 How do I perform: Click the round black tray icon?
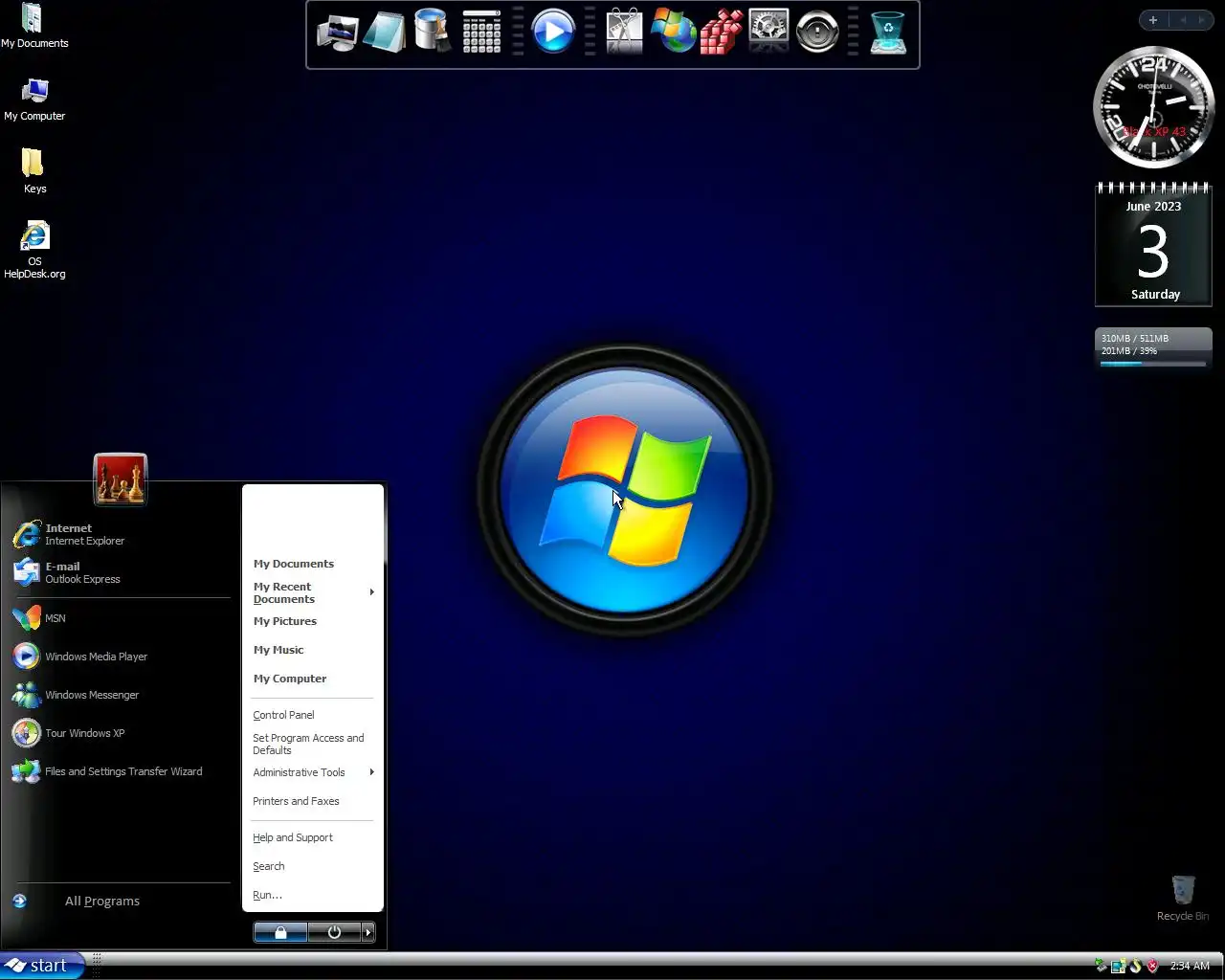1136,966
